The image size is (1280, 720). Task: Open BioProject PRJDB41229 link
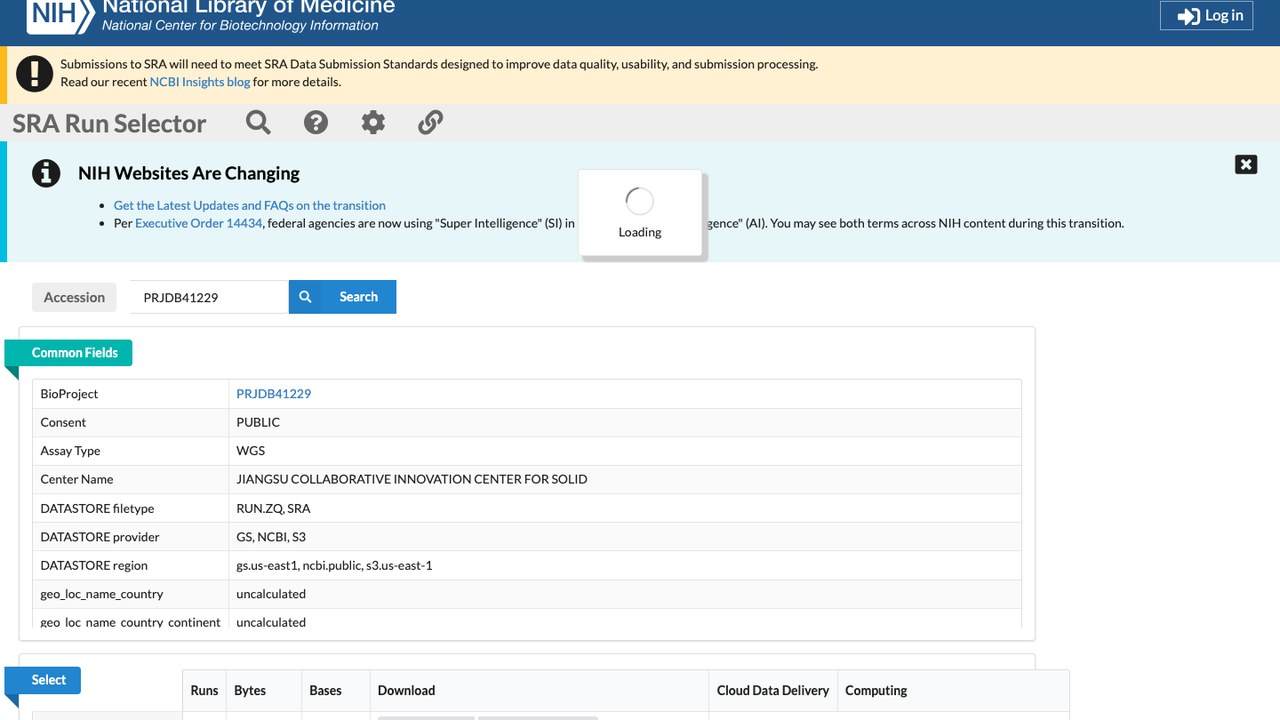click(274, 394)
